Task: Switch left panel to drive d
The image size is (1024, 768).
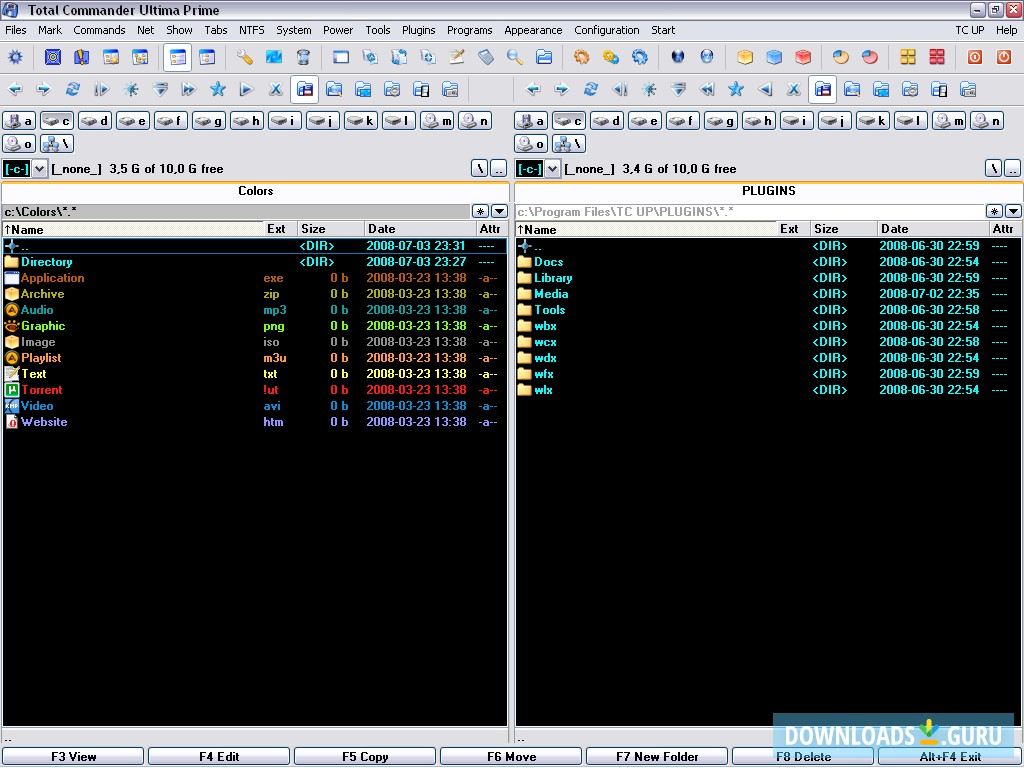Action: pyautogui.click(x=95, y=121)
